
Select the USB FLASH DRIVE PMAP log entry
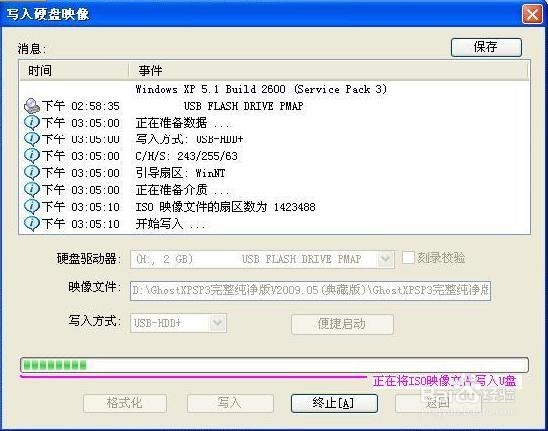click(243, 106)
